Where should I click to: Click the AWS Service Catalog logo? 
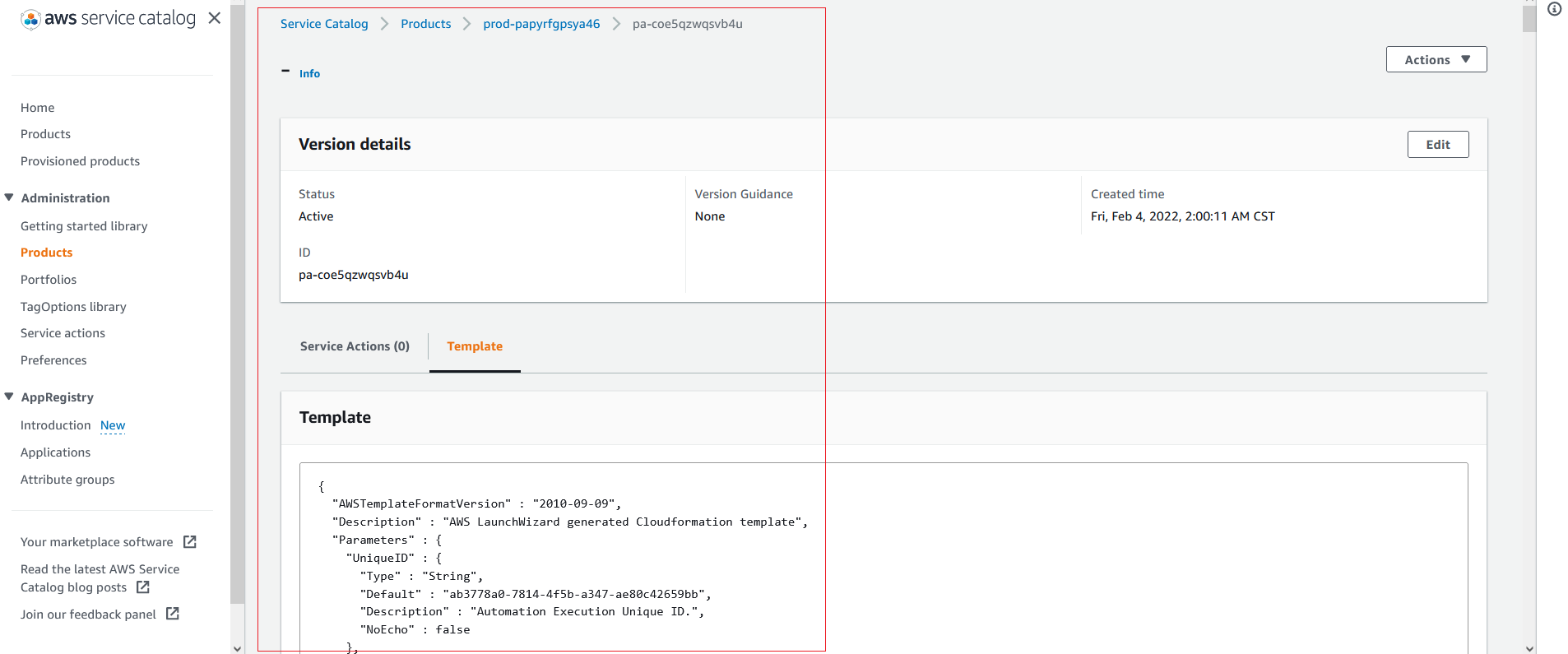[x=108, y=19]
